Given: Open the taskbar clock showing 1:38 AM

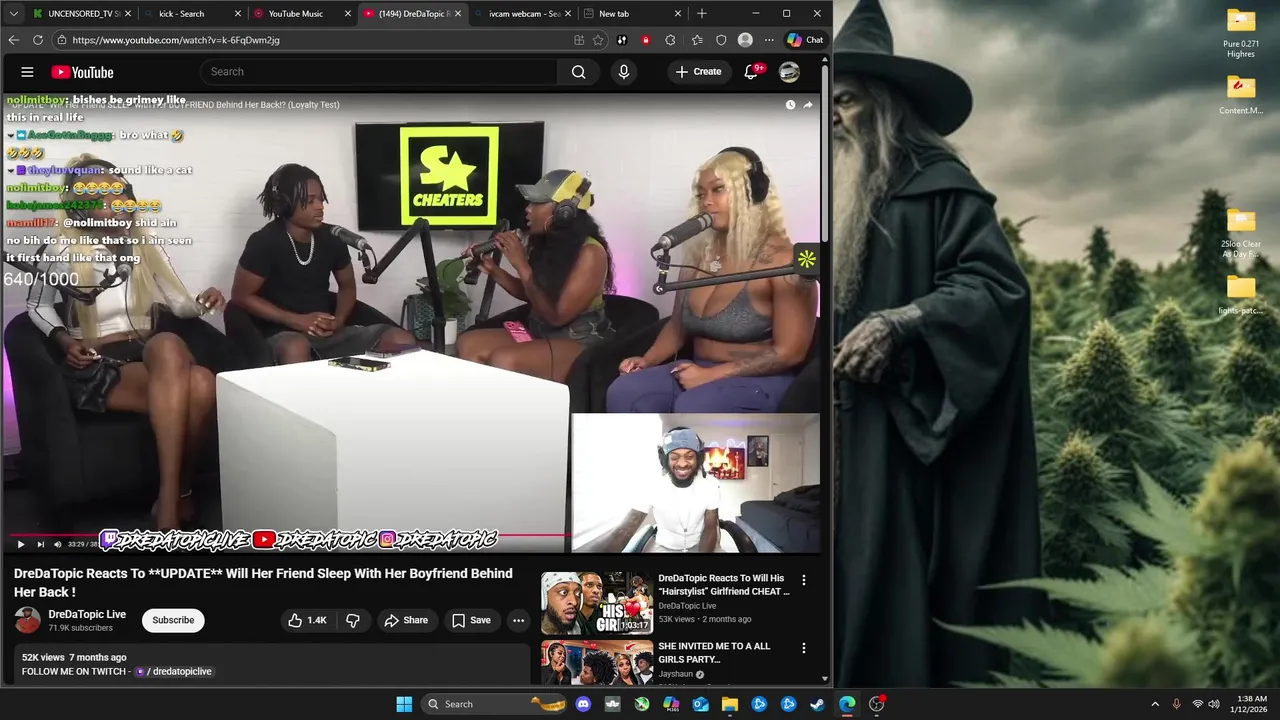Looking at the screenshot, I should pos(1251,704).
